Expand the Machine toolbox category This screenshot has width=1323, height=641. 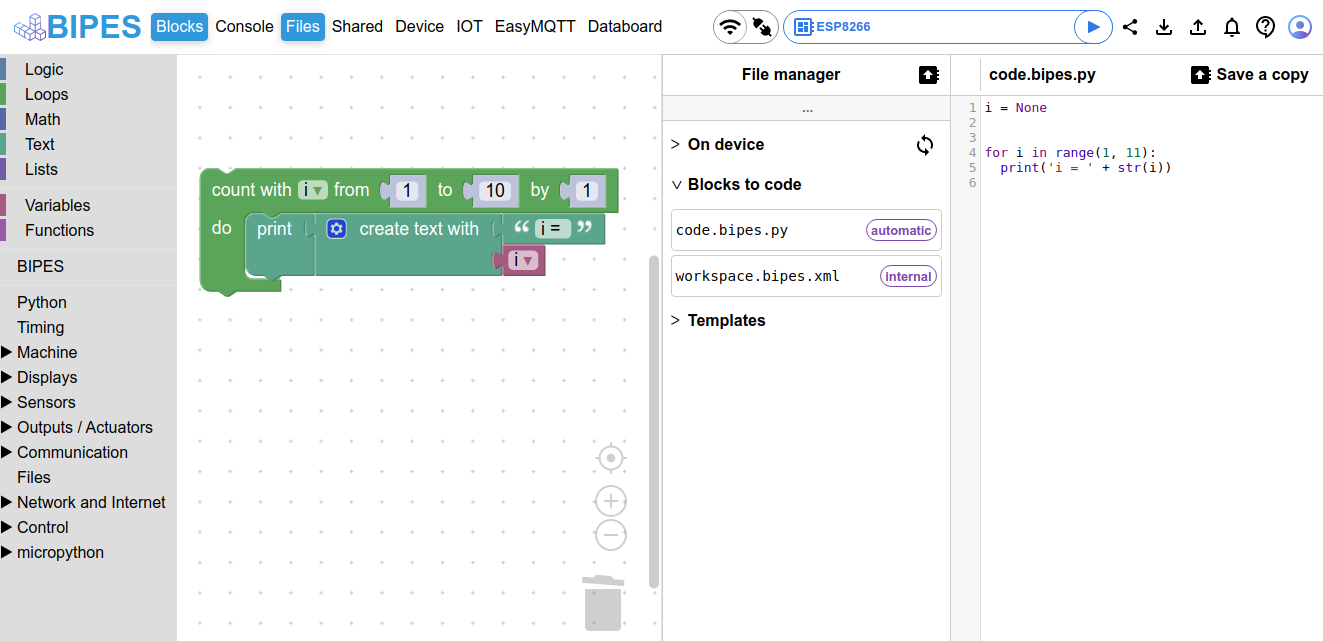point(46,352)
